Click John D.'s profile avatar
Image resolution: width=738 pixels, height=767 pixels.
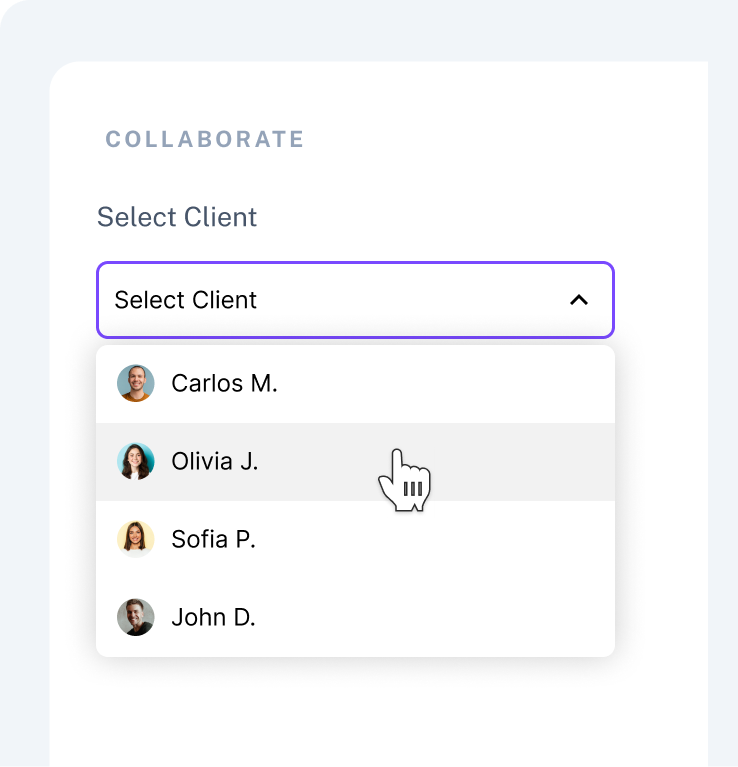pos(135,617)
